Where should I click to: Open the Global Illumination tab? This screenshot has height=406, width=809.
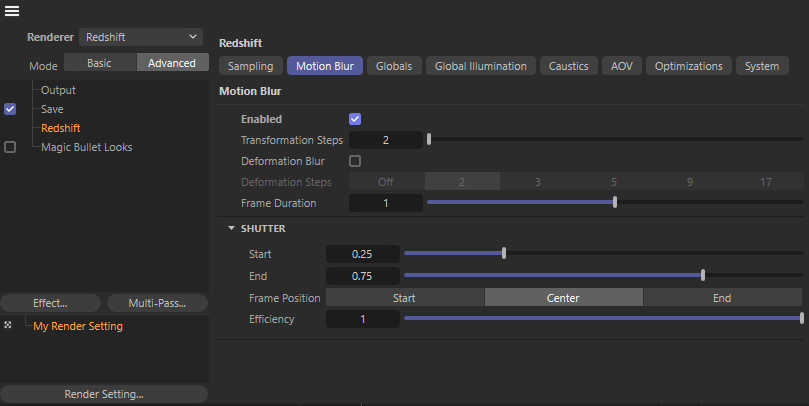point(480,66)
